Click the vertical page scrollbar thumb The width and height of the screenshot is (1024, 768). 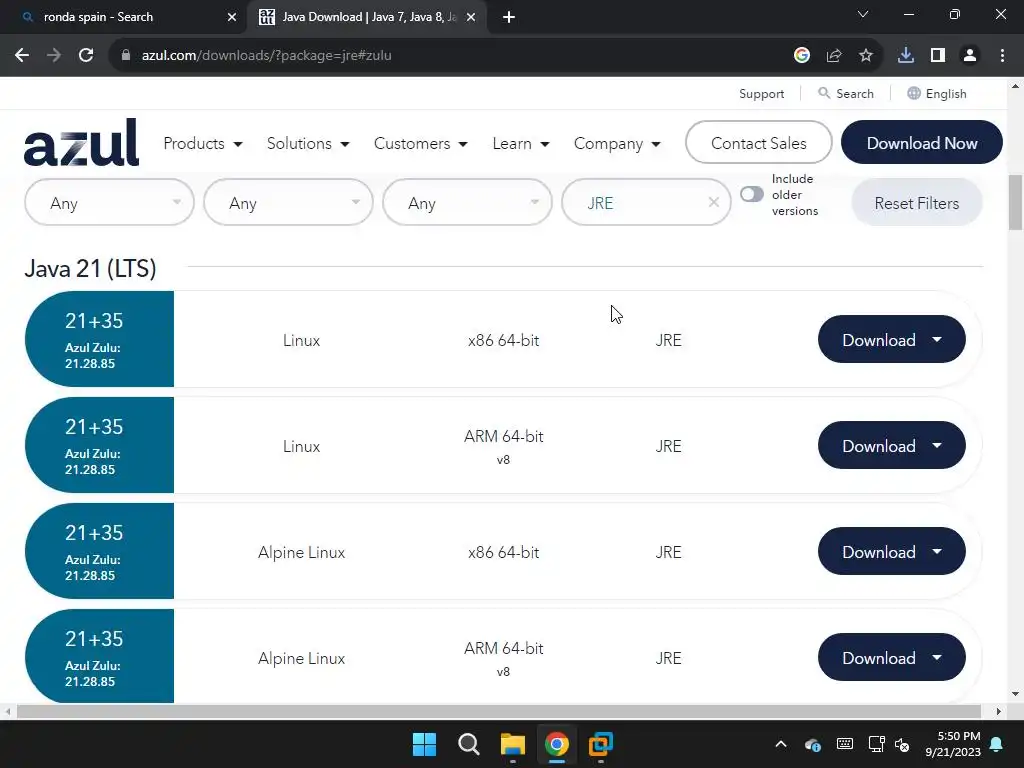click(x=1016, y=202)
